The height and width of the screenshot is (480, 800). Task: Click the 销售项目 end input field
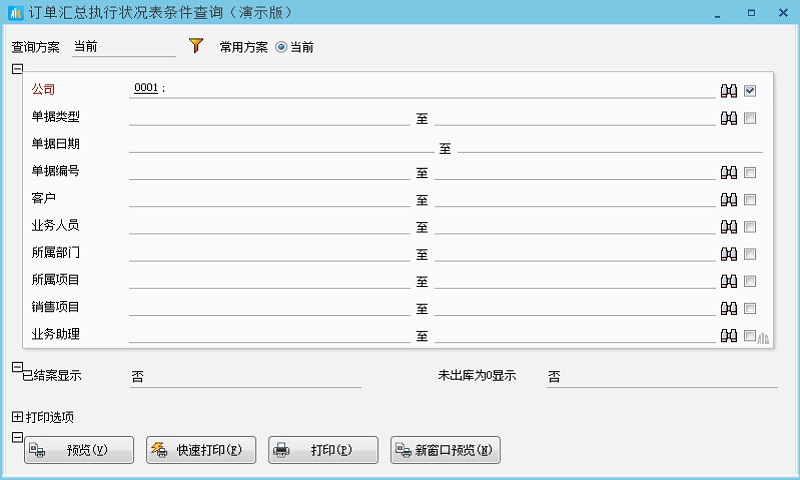pos(575,307)
